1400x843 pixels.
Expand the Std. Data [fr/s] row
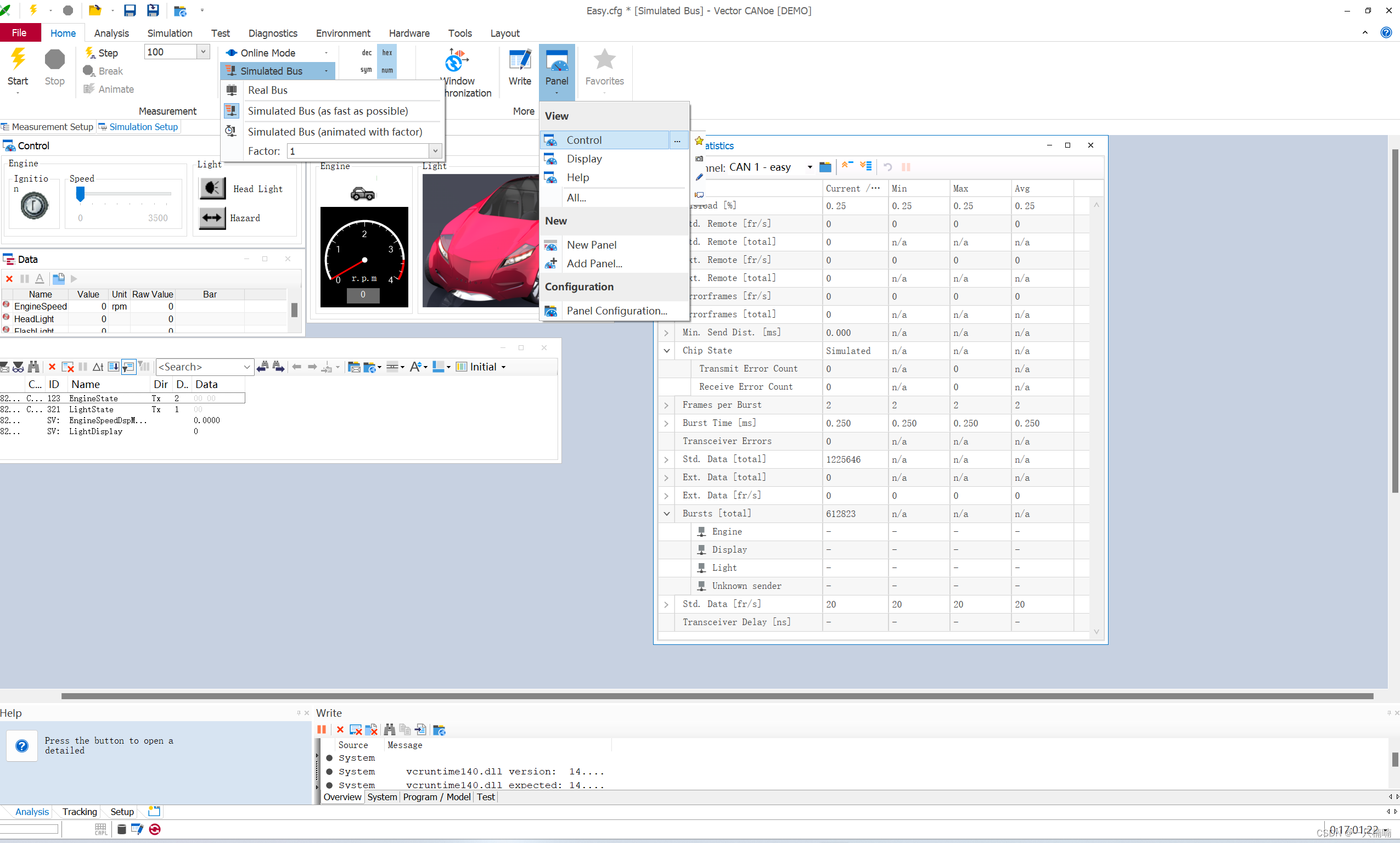pos(667,604)
